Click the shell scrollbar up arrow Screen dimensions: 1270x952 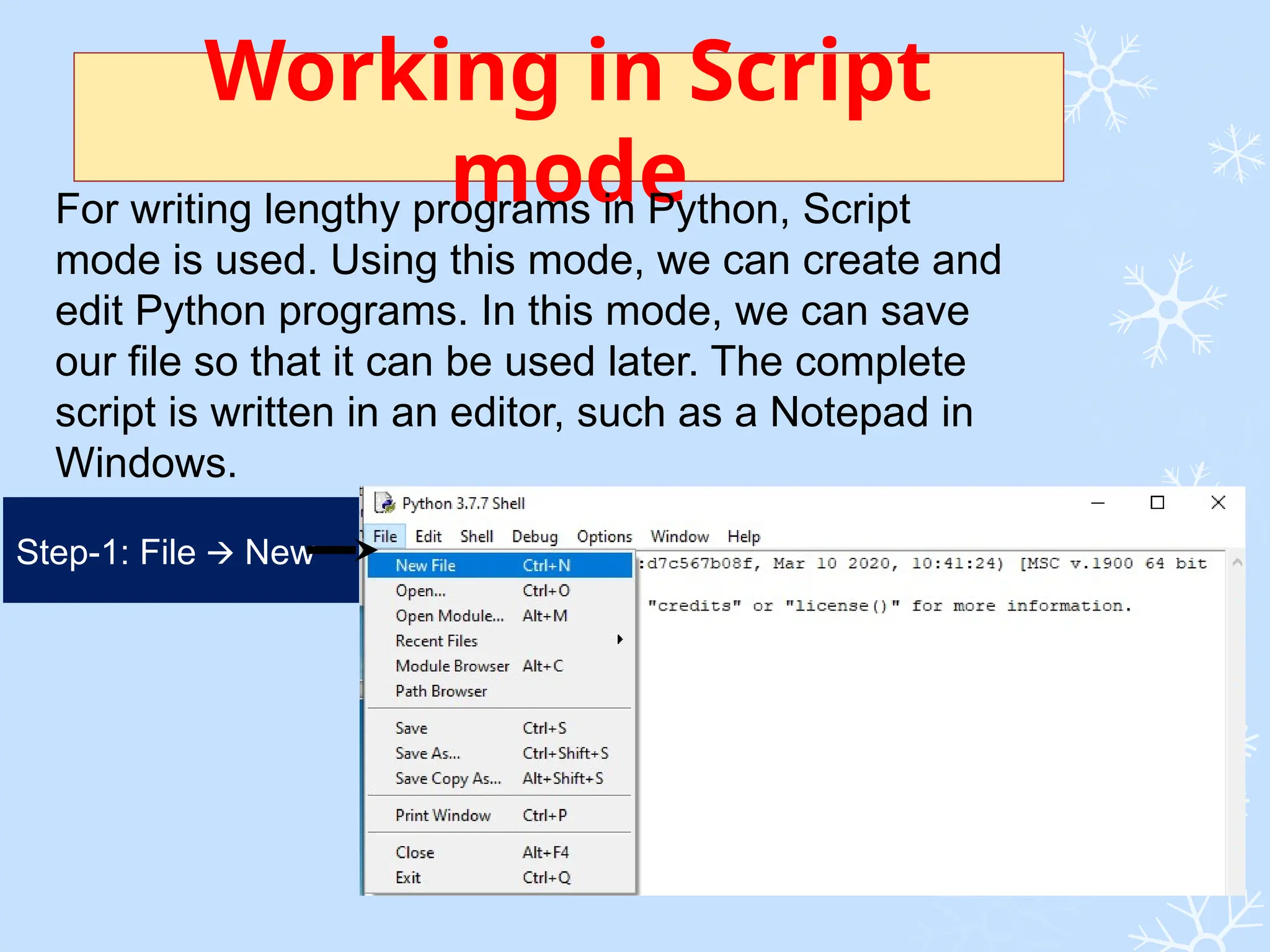tap(1237, 563)
